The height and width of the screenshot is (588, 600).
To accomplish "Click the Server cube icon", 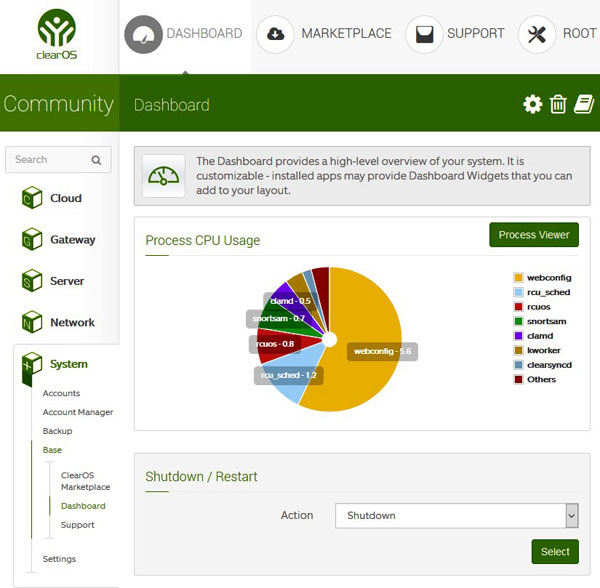I will (x=32, y=280).
